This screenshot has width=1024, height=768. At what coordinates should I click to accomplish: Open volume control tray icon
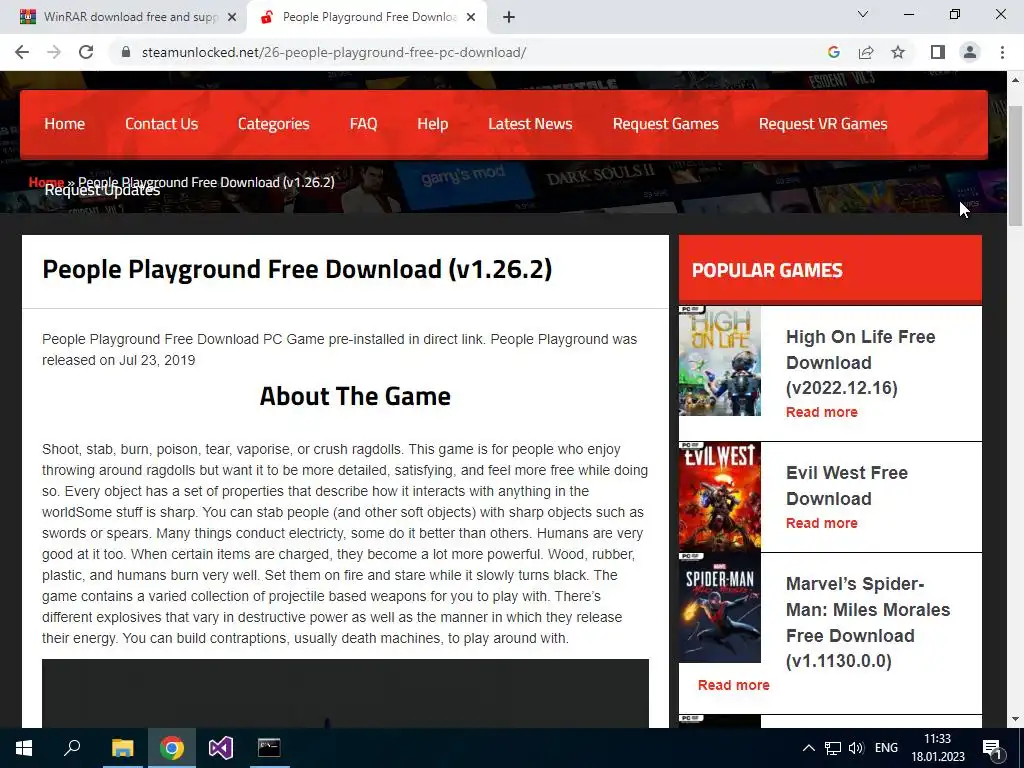[x=856, y=748]
